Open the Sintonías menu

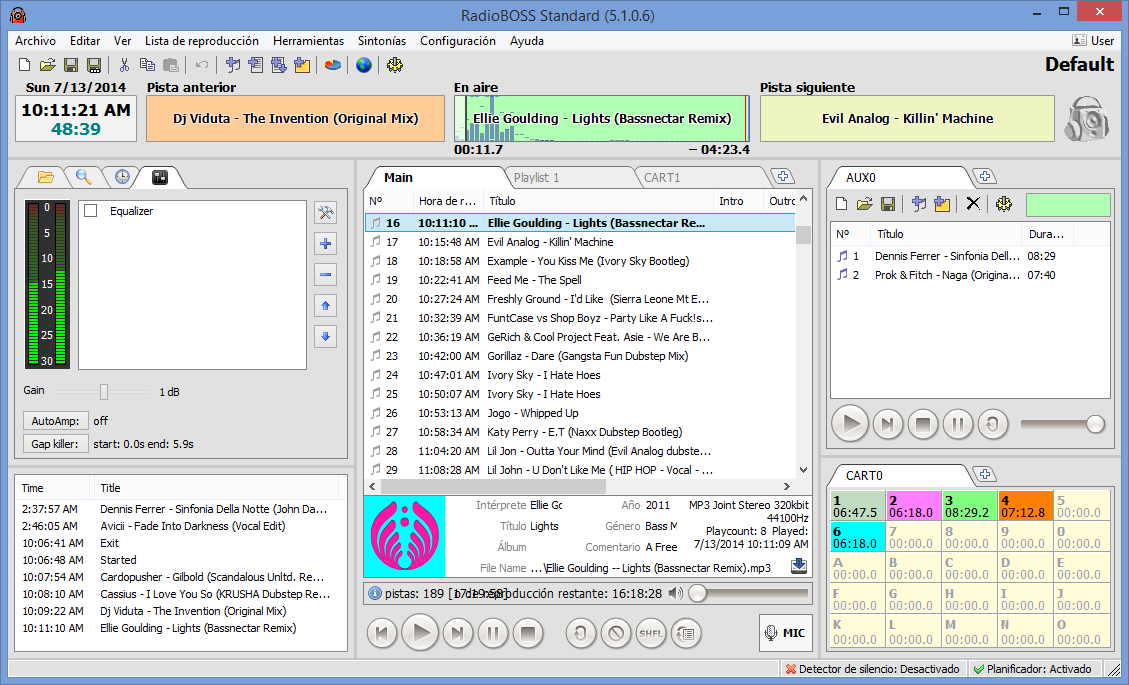click(x=382, y=41)
